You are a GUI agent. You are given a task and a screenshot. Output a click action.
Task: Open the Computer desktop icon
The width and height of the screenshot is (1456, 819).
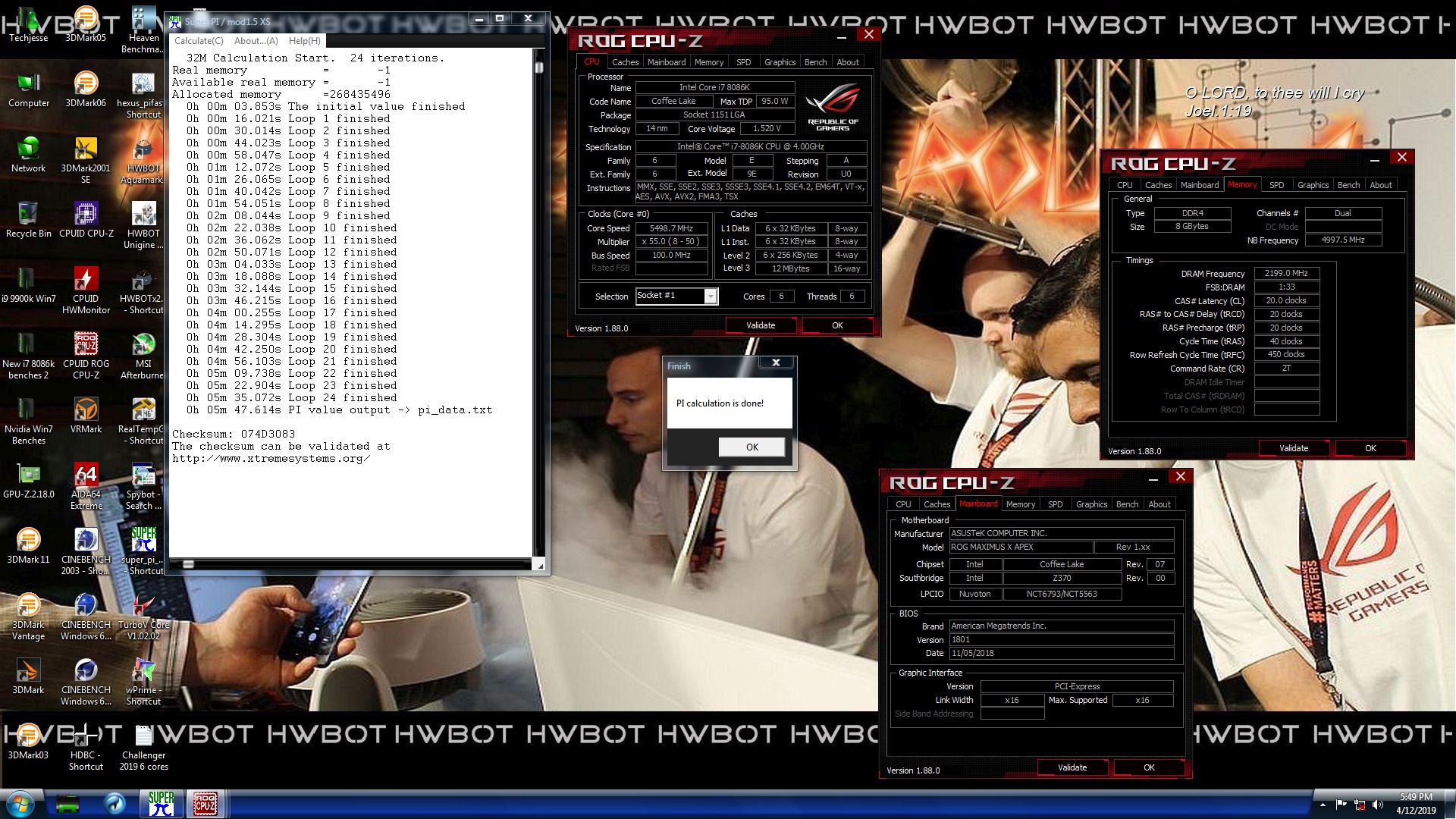pyautogui.click(x=28, y=90)
